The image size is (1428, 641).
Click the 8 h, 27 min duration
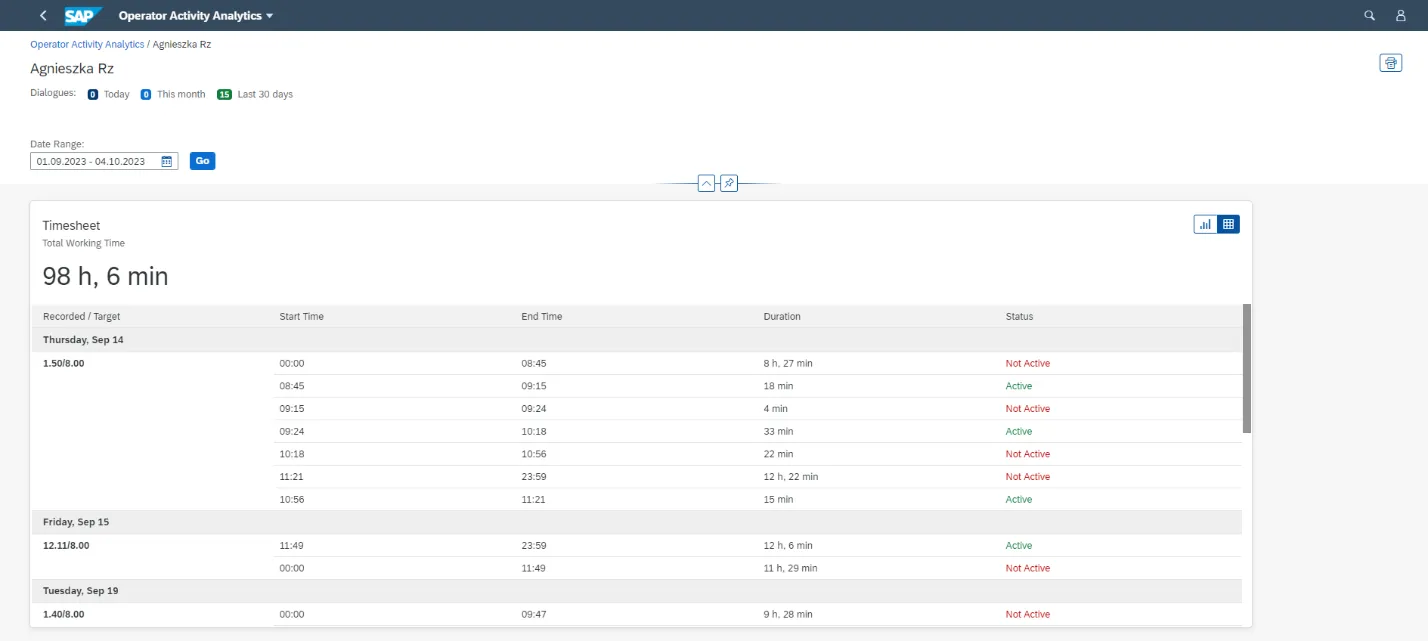click(x=788, y=364)
